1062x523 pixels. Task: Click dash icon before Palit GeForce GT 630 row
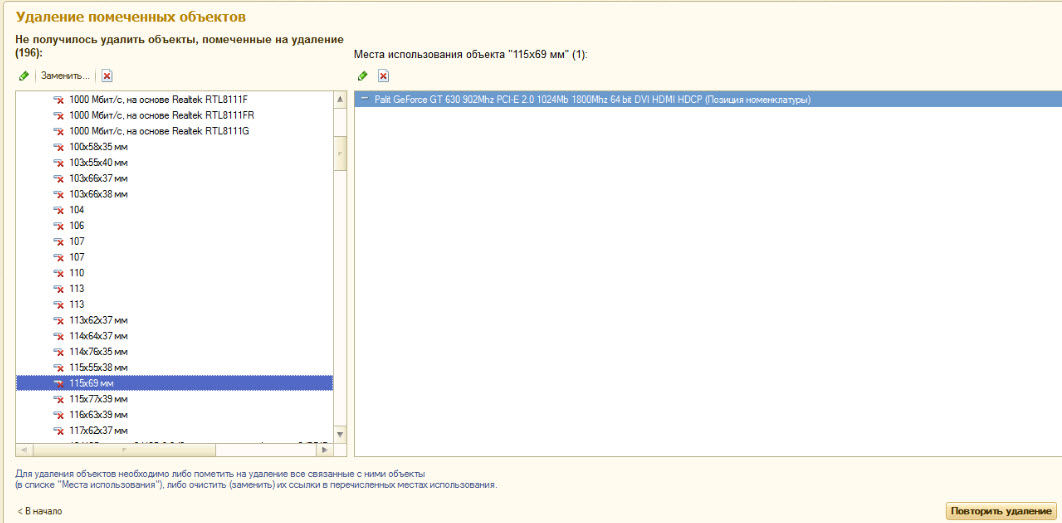364,99
